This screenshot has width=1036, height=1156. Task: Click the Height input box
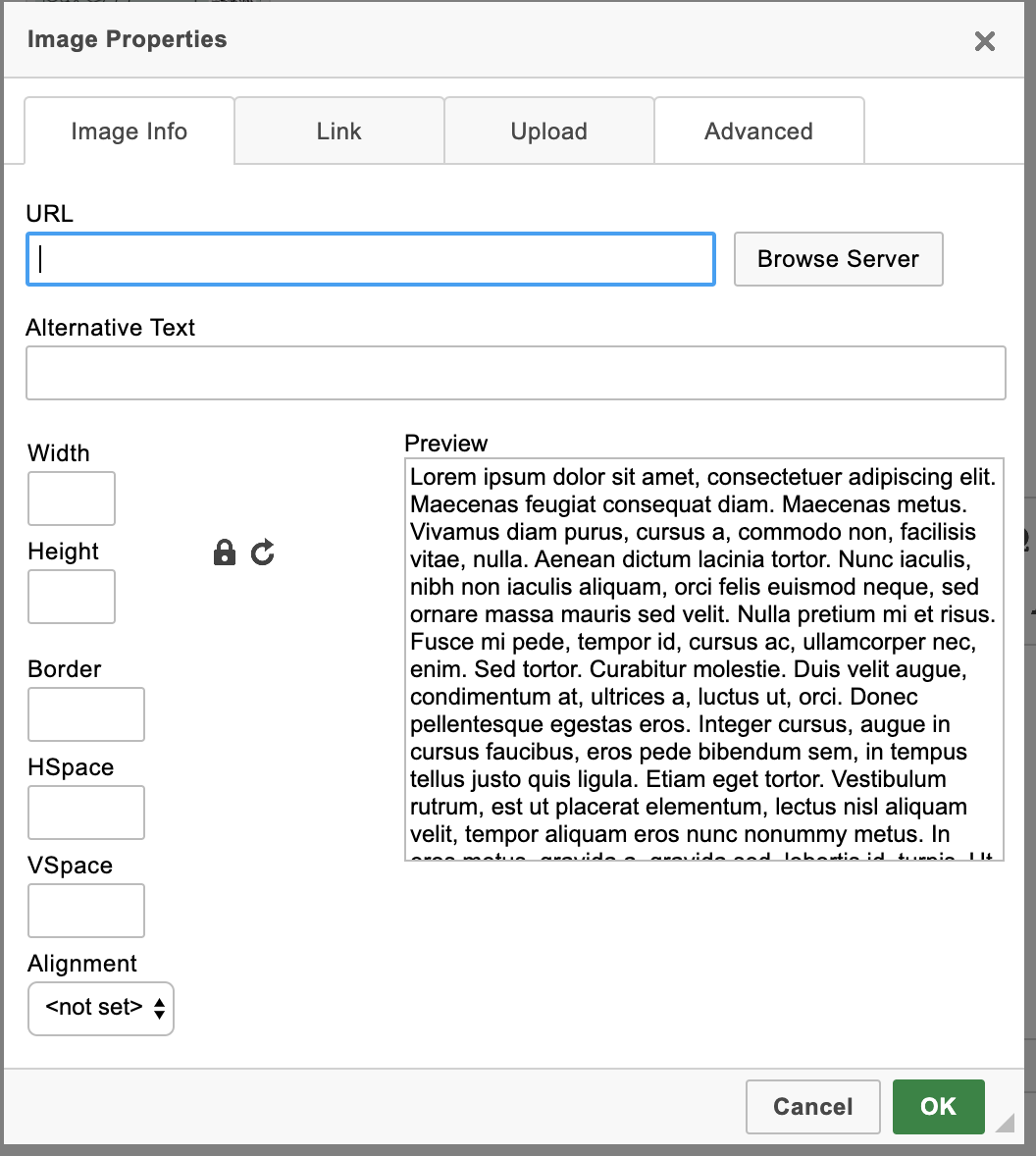point(71,597)
